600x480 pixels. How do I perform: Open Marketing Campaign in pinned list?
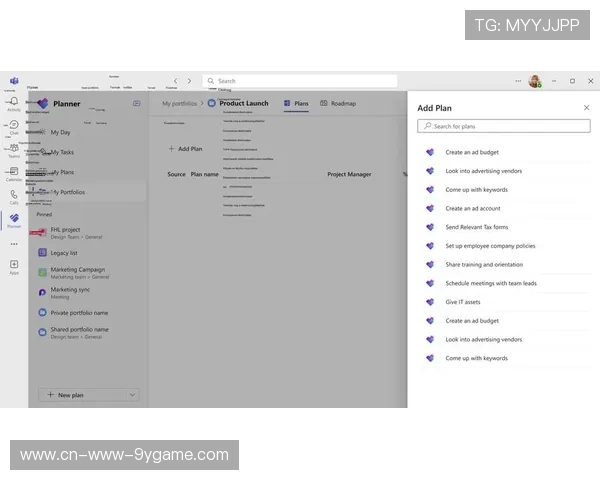tap(78, 269)
